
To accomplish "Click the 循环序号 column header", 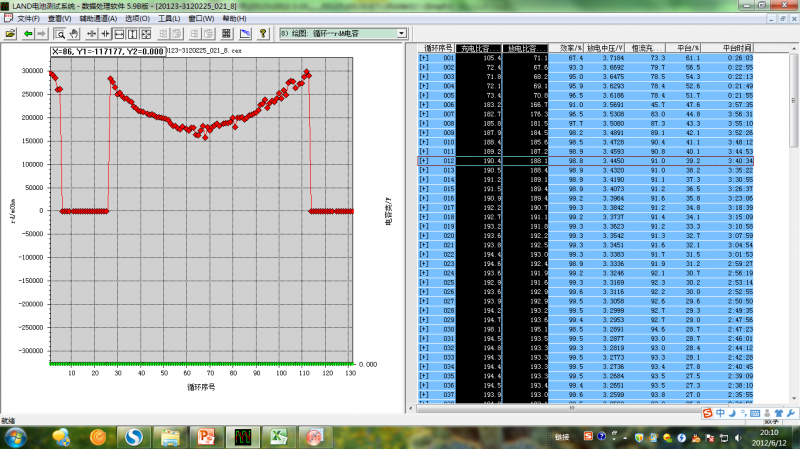I will click(x=437, y=48).
